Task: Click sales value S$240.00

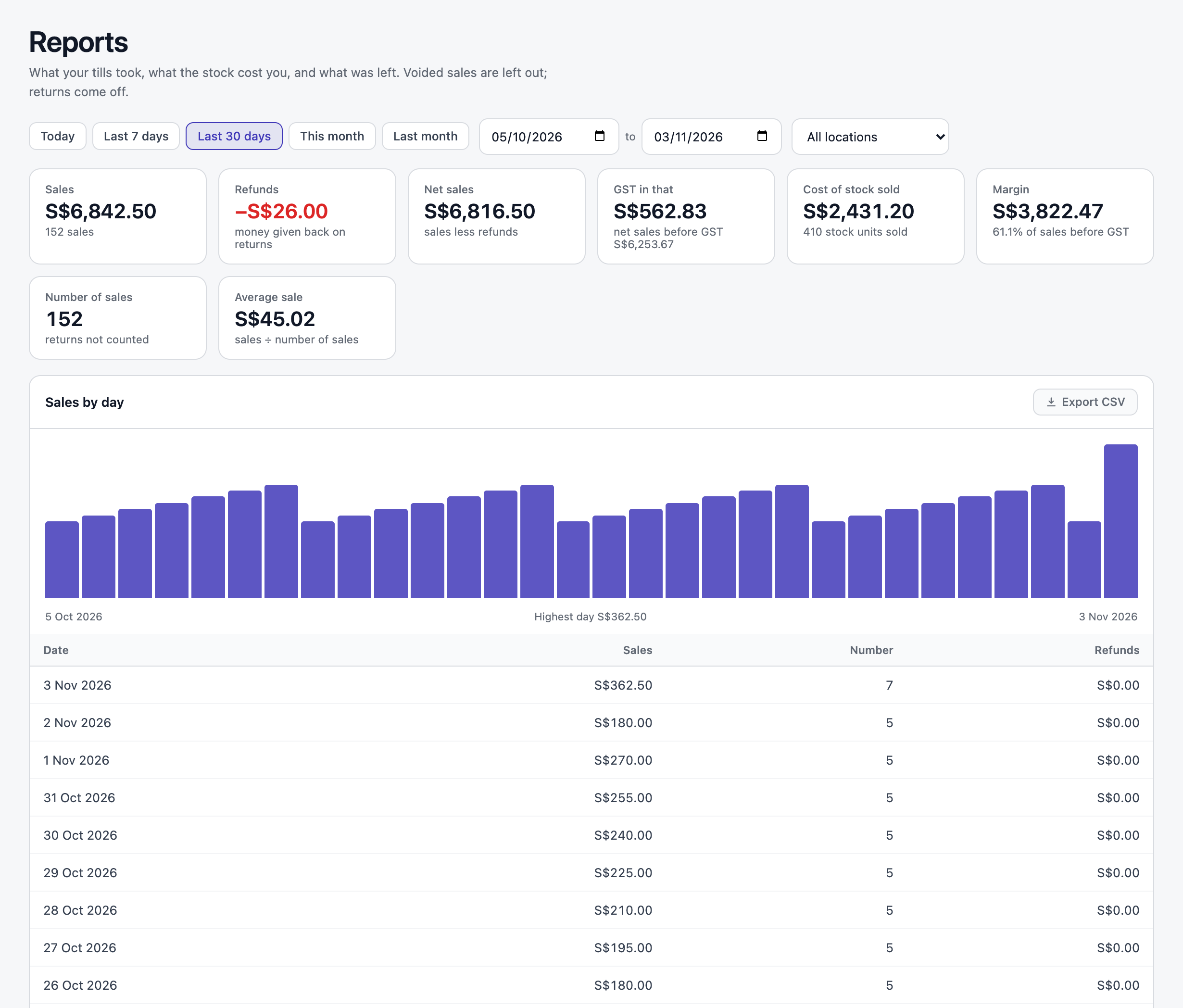Action: coord(623,835)
